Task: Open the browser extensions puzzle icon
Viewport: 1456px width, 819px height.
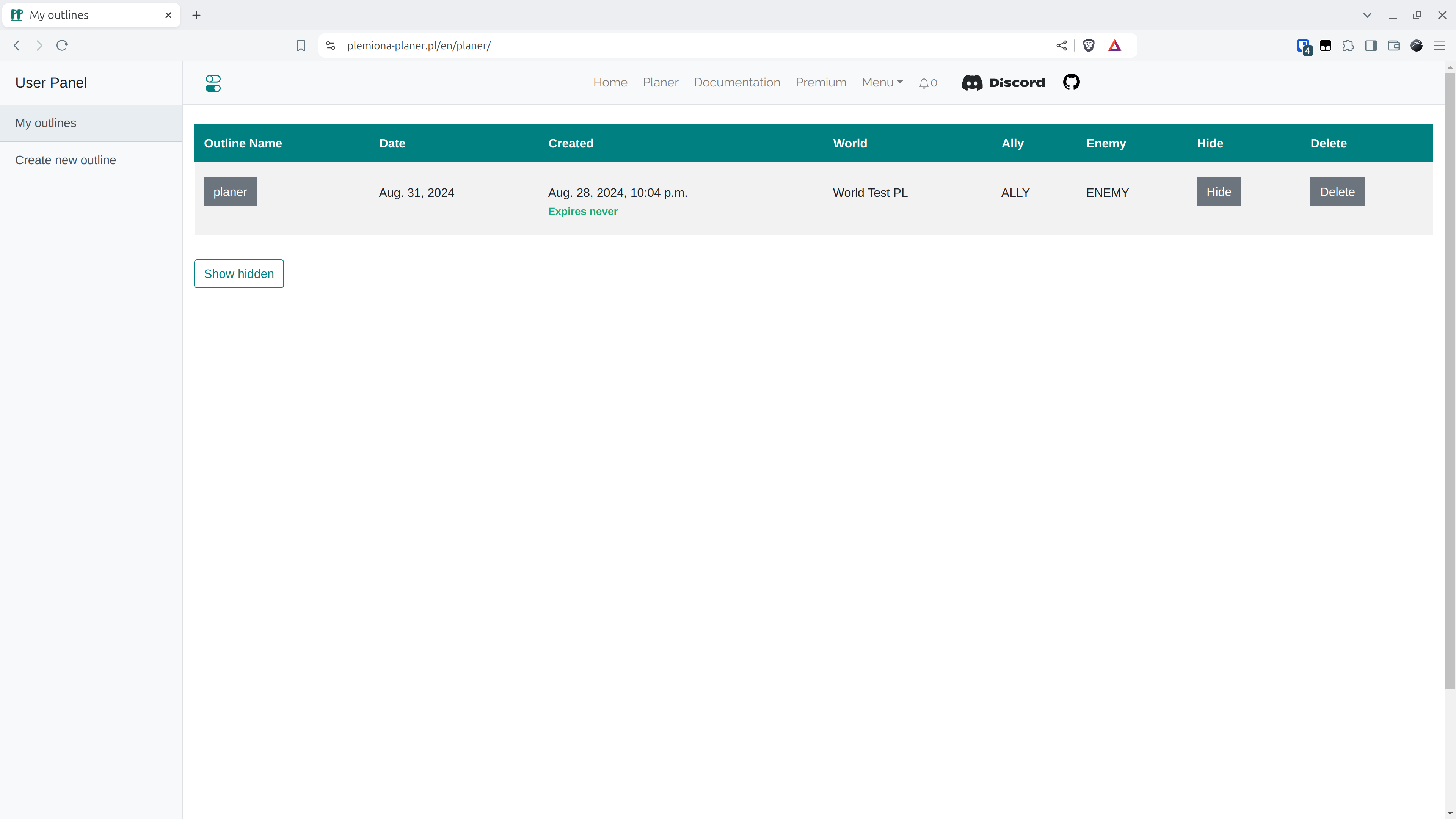Action: [1348, 45]
